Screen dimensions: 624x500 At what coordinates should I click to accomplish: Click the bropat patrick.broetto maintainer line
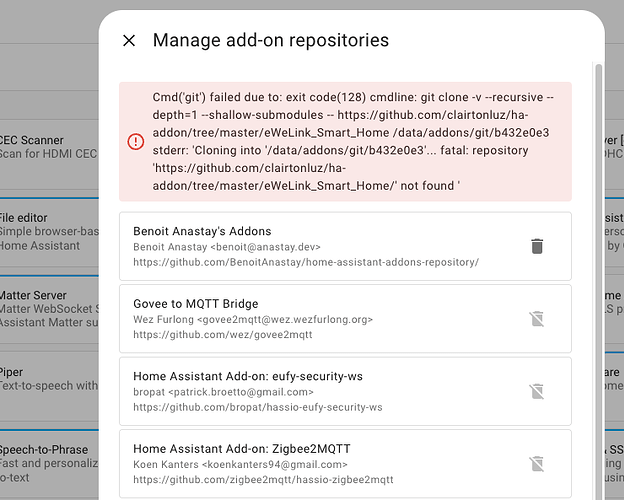click(x=224, y=392)
